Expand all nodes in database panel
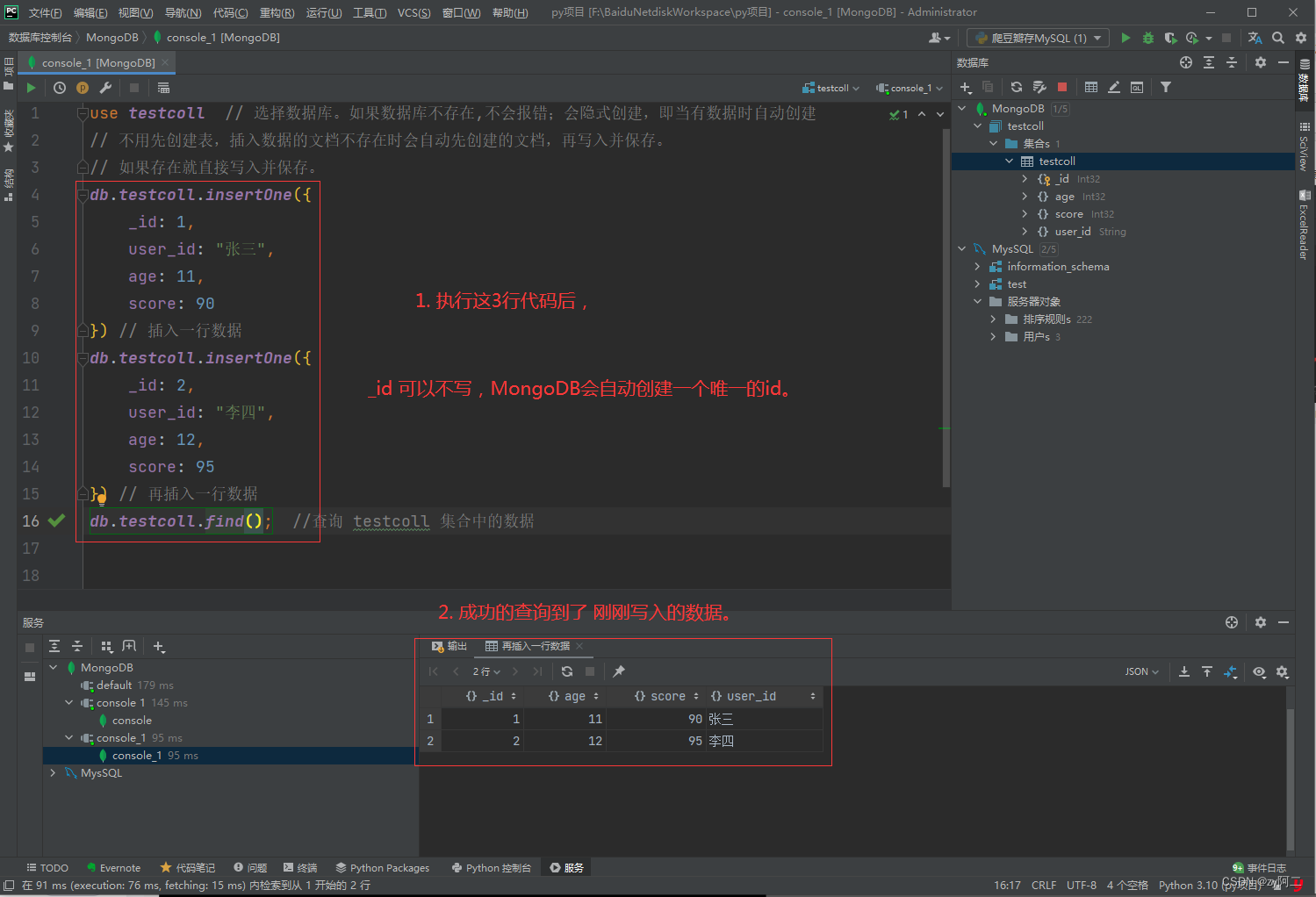The image size is (1316, 897). [x=1209, y=62]
